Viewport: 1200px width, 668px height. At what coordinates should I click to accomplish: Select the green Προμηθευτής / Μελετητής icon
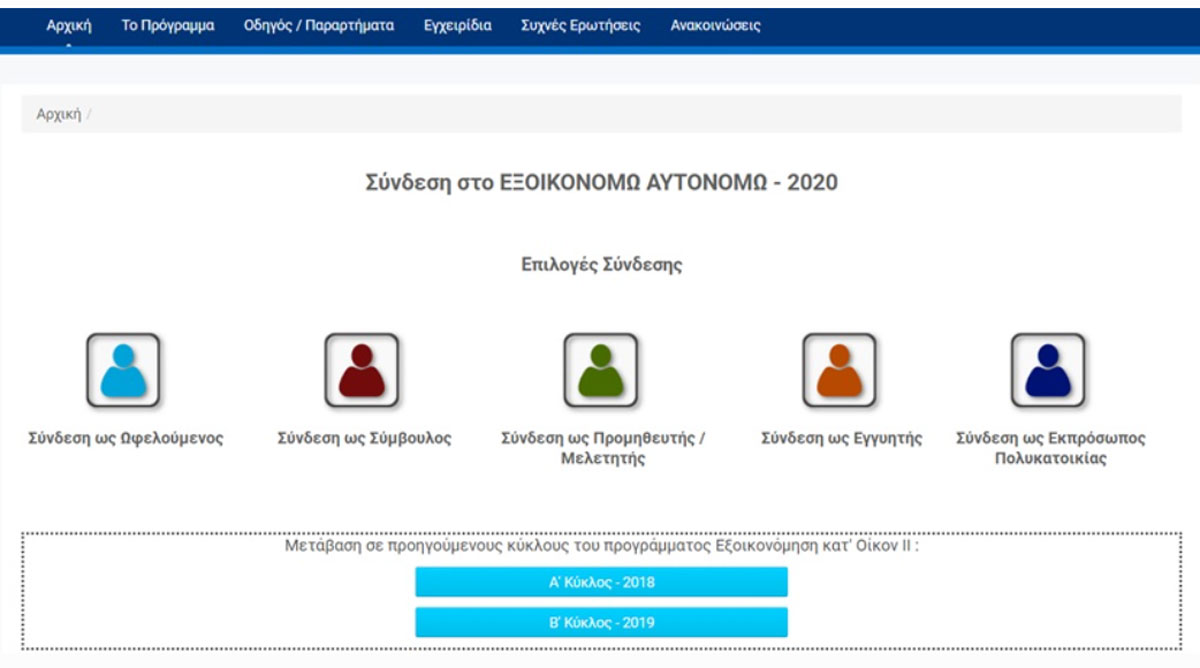(600, 370)
